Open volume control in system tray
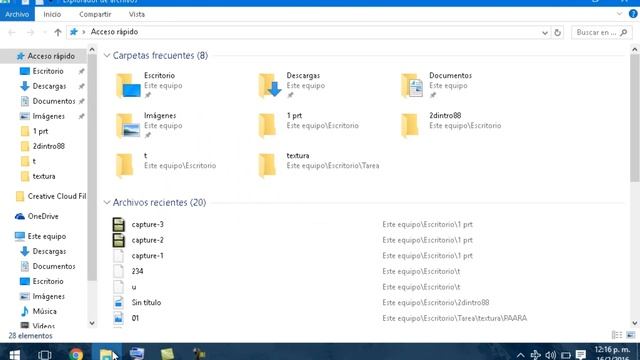The image size is (640, 360). [x=551, y=355]
